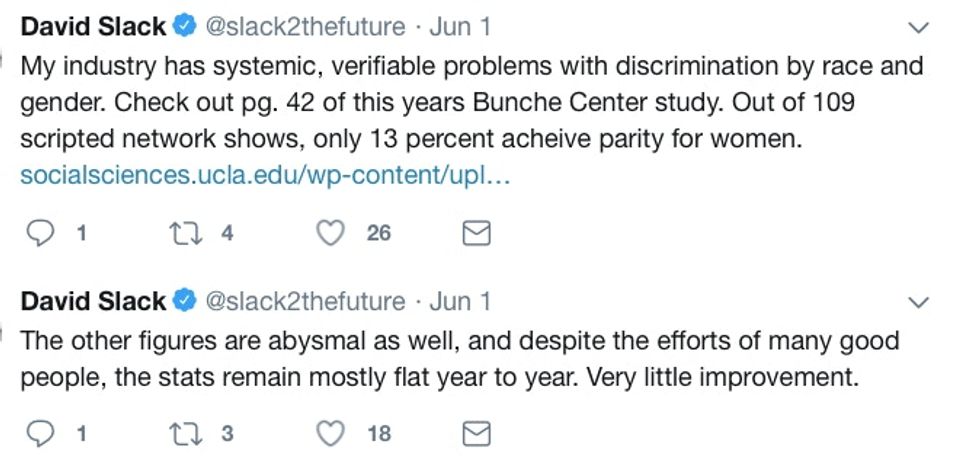Viewport: 980px width, 470px height.
Task: Click the verified badge on first tweet
Action: click(185, 27)
